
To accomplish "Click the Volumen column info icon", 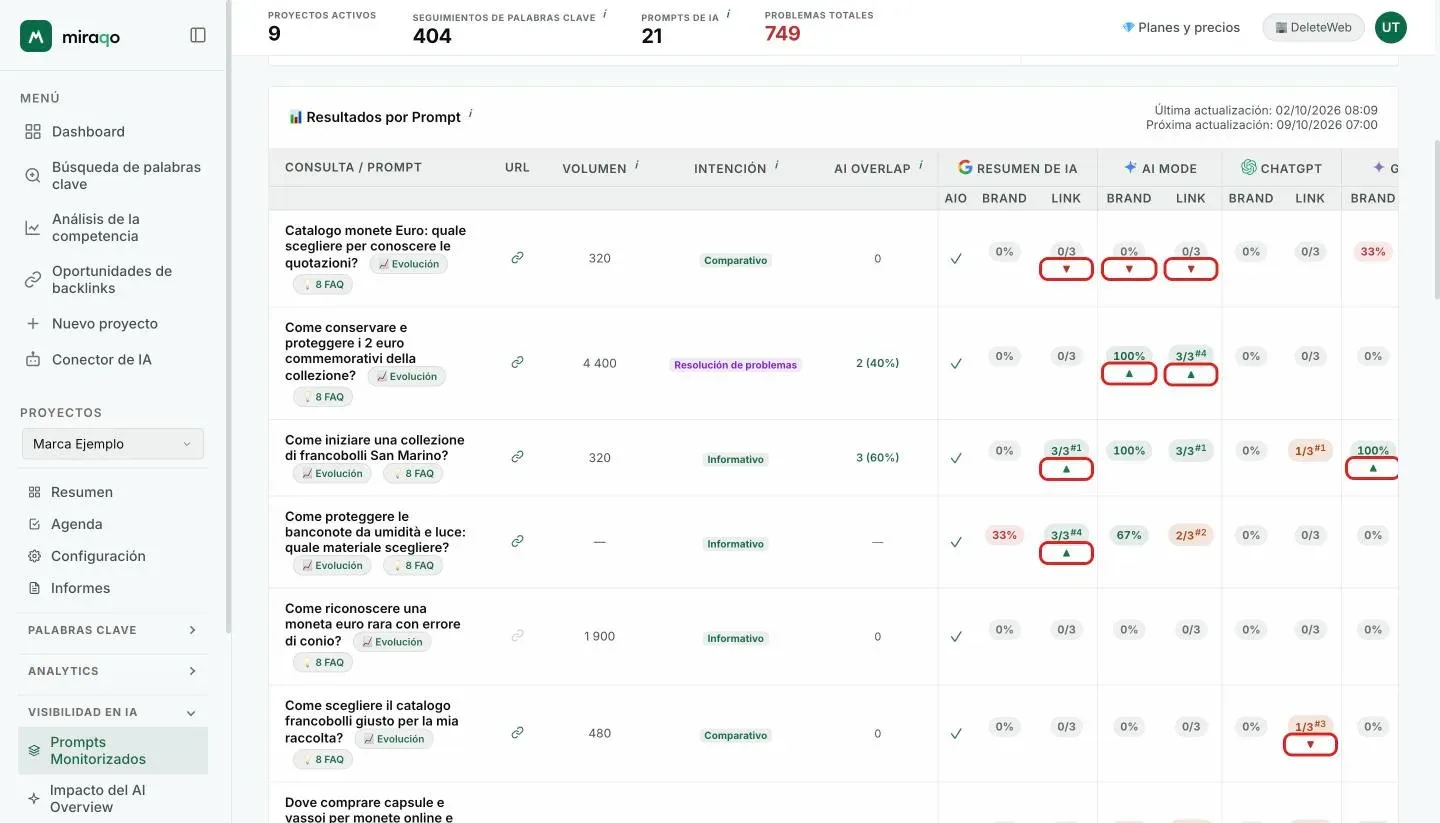I will tap(636, 165).
